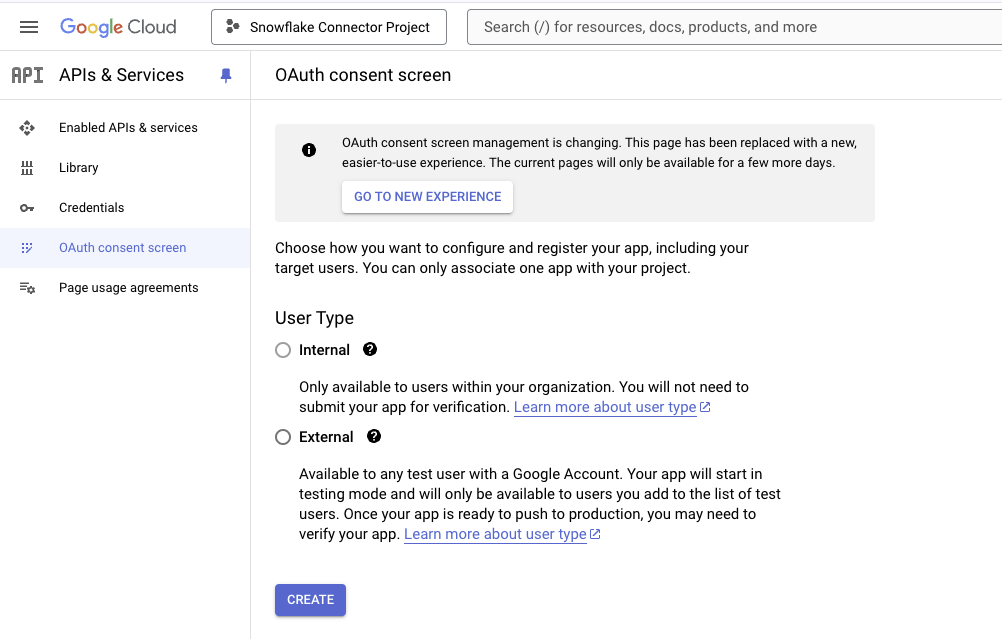Click the Create button
This screenshot has height=639, width=1002.
[310, 600]
